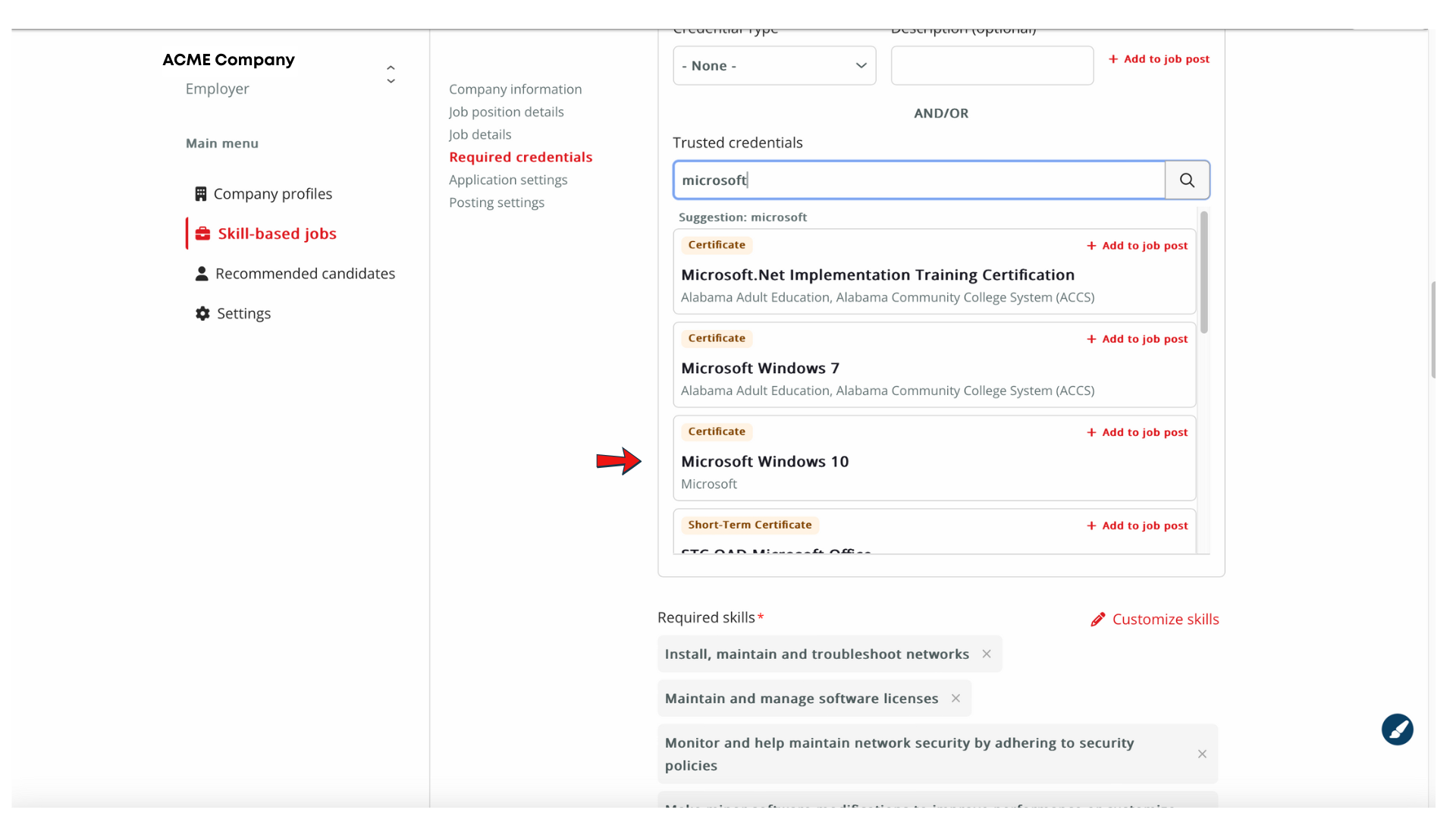The height and width of the screenshot is (819, 1456).
Task: Click the credential results list scrollbar
Action: (1203, 272)
